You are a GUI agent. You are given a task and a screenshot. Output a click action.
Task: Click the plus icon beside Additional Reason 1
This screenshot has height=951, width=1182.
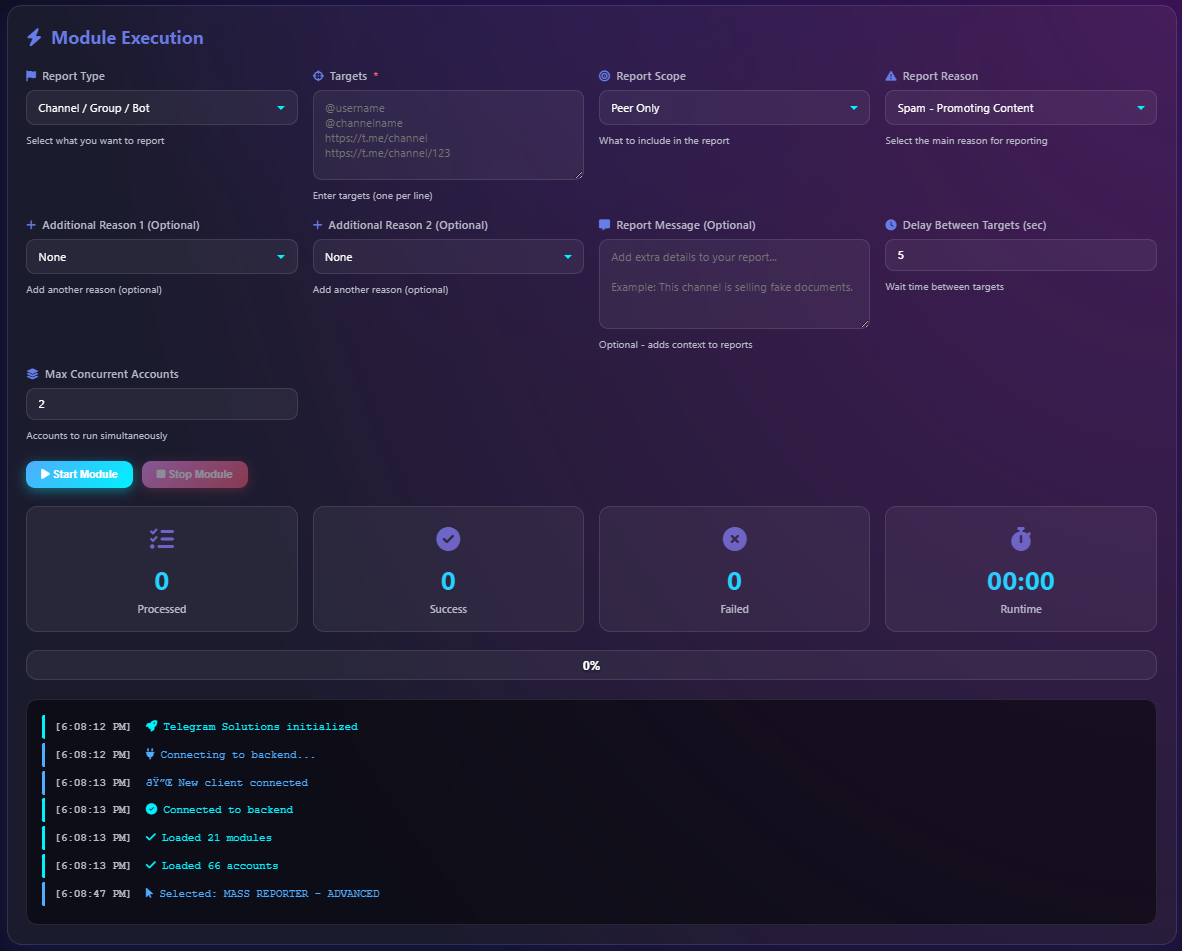31,225
